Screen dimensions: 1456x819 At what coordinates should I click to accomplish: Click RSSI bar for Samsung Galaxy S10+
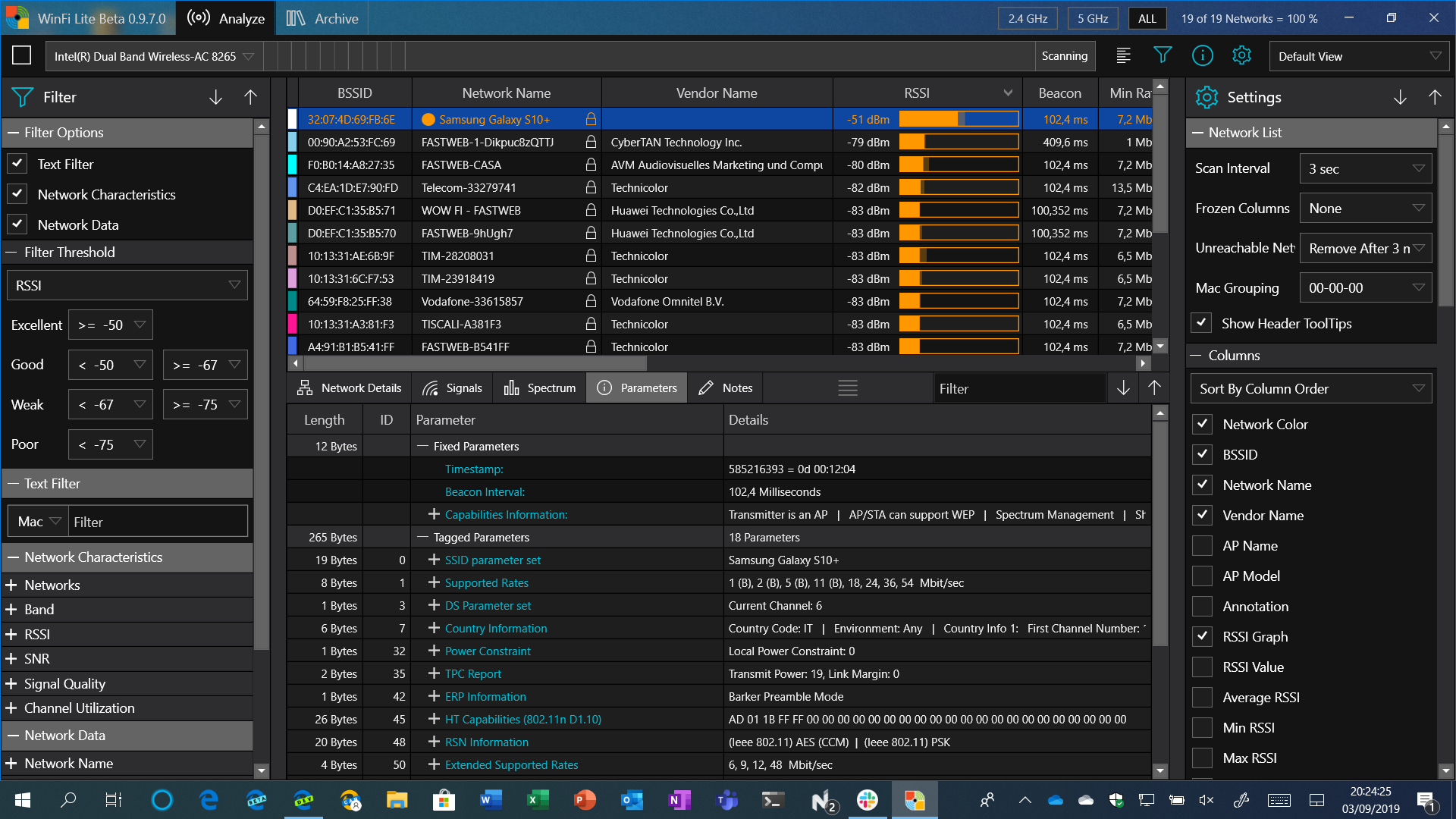959,119
